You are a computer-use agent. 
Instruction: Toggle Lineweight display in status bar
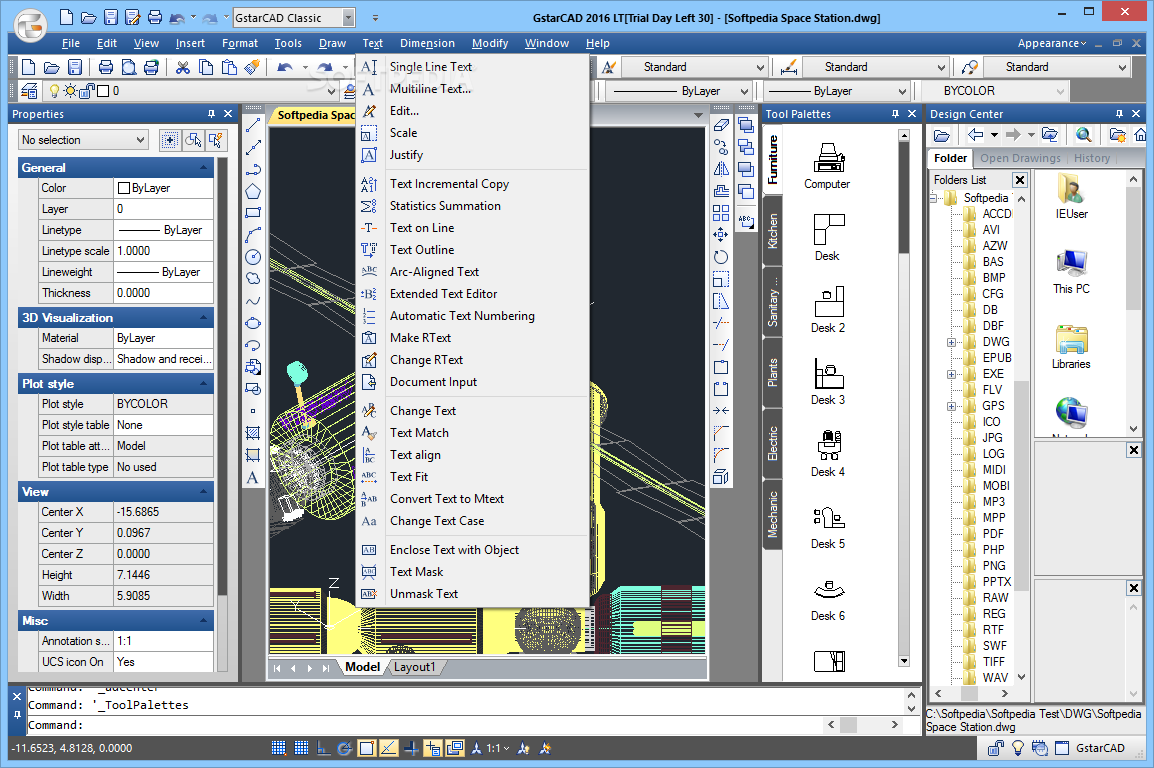click(x=411, y=748)
